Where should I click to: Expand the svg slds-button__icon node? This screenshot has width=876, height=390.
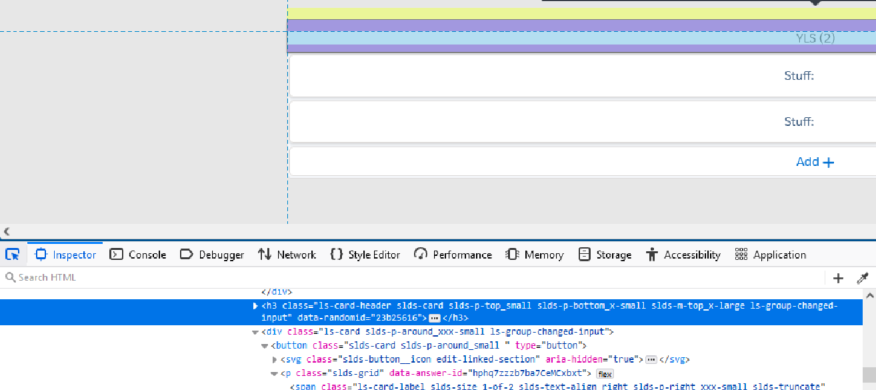pyautogui.click(x=274, y=360)
